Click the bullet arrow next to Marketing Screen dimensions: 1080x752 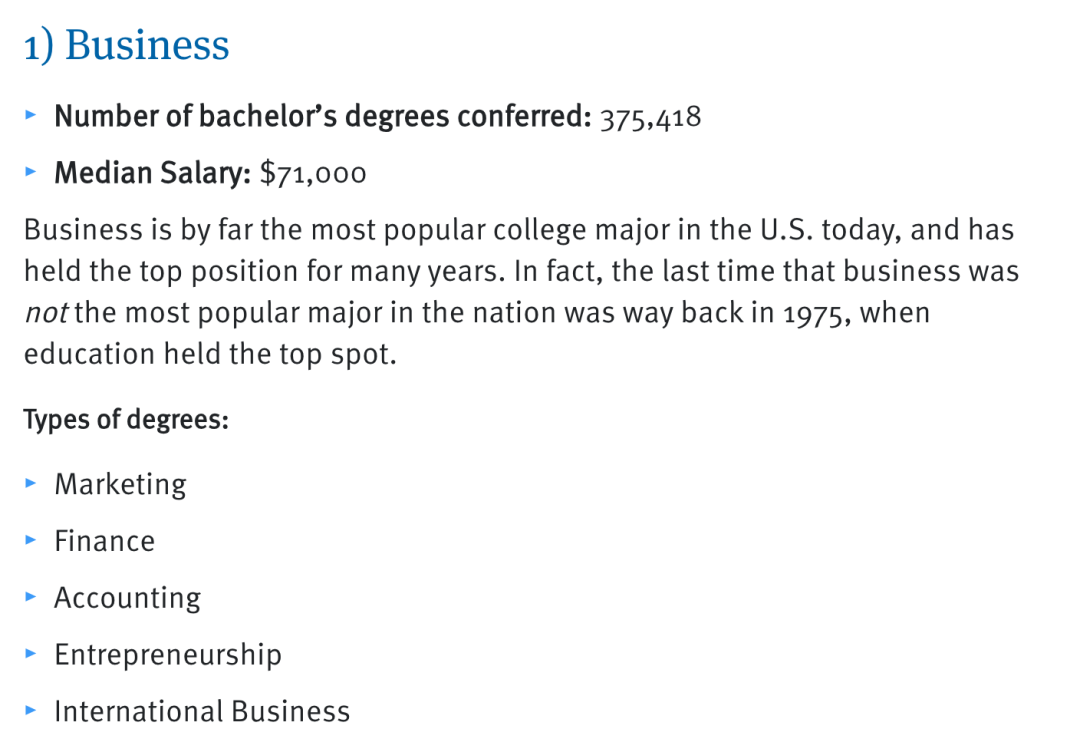[31, 484]
